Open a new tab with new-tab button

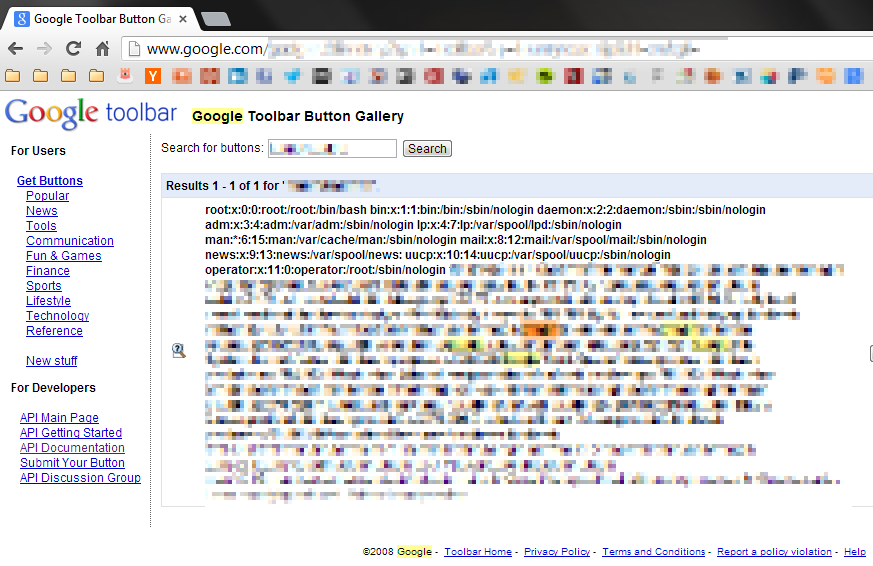click(215, 19)
